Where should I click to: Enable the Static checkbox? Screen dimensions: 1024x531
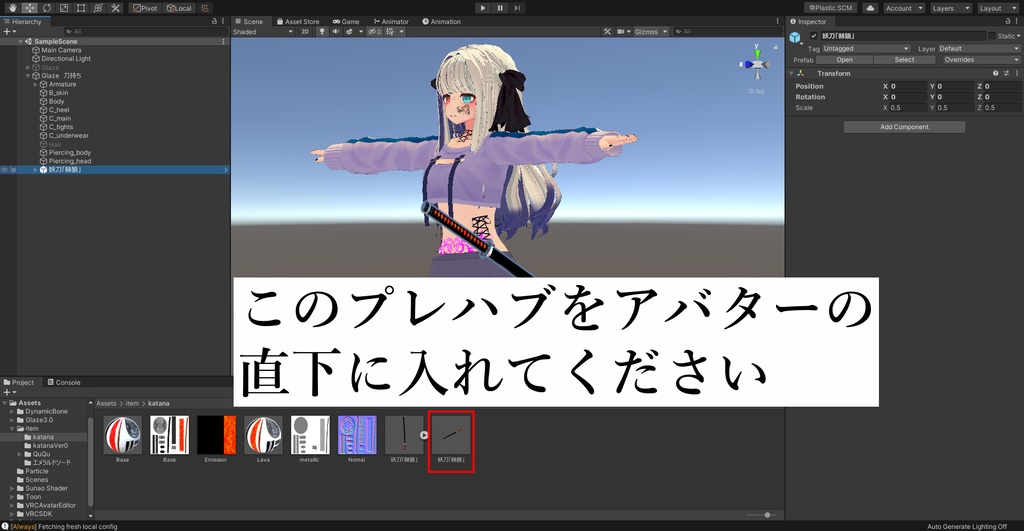(992, 36)
